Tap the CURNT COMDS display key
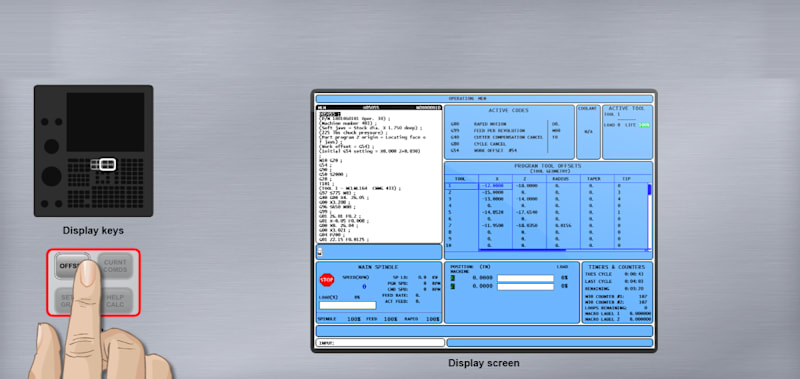The width and height of the screenshot is (800, 379). [115, 266]
